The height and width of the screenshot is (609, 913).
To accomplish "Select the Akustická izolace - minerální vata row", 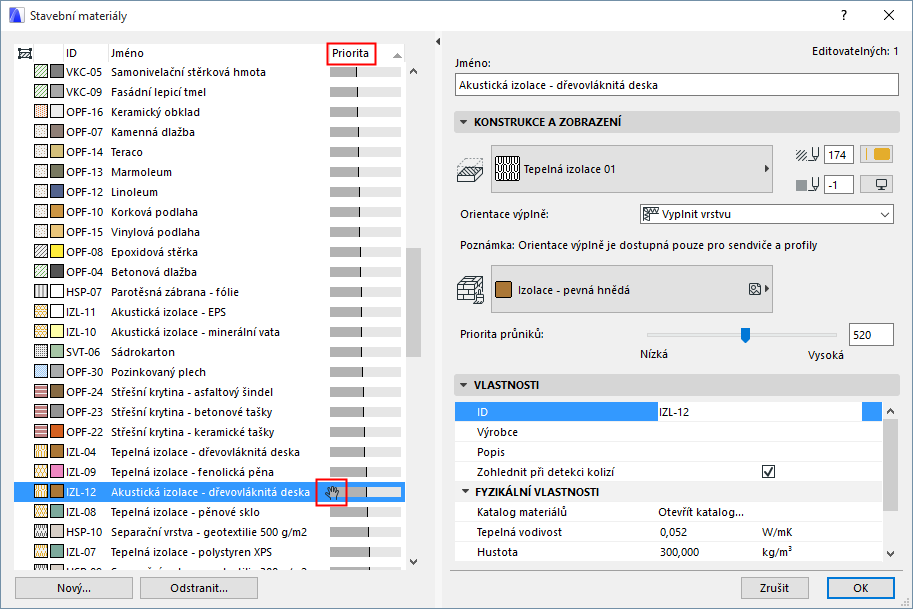I will tap(210, 332).
